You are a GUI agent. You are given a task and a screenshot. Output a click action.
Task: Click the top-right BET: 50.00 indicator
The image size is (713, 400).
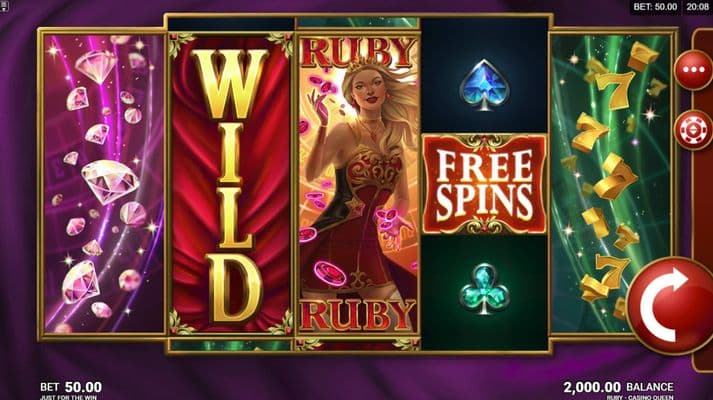[655, 7]
